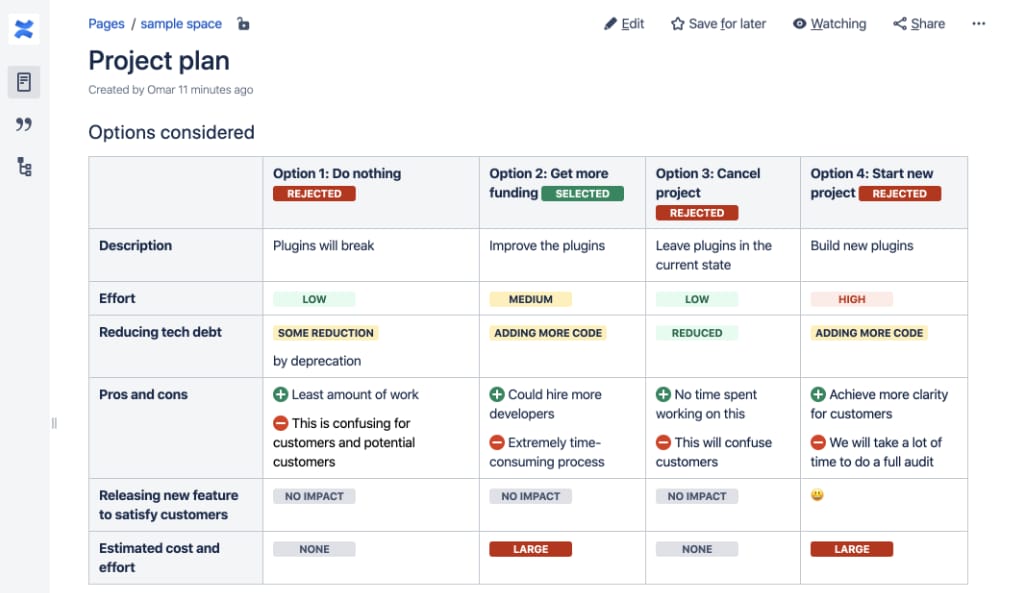This screenshot has width=1021, height=593.
Task: Expand the sidebar using the resize handle
Action: point(54,423)
